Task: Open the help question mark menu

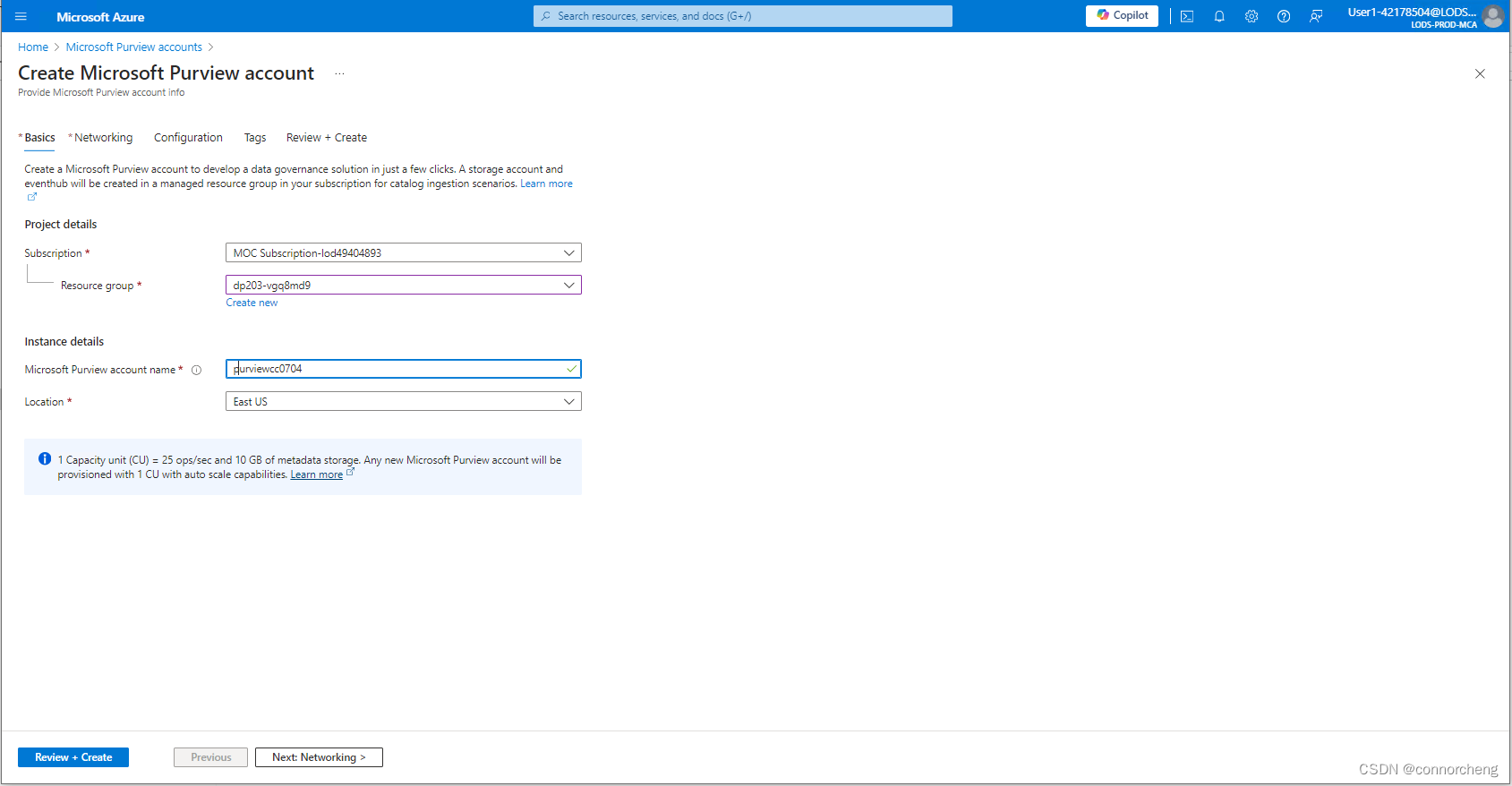Action: 1284,16
